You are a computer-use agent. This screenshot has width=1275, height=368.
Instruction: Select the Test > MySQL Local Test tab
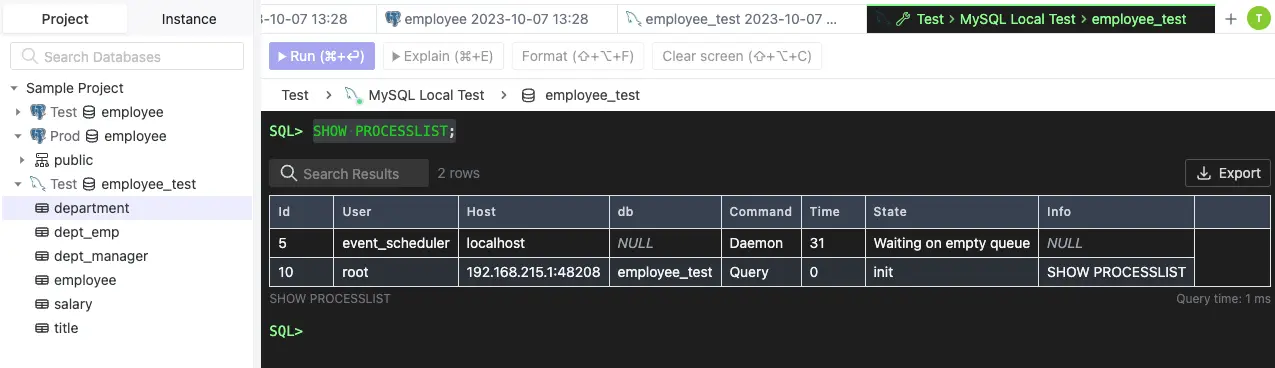tap(1041, 19)
